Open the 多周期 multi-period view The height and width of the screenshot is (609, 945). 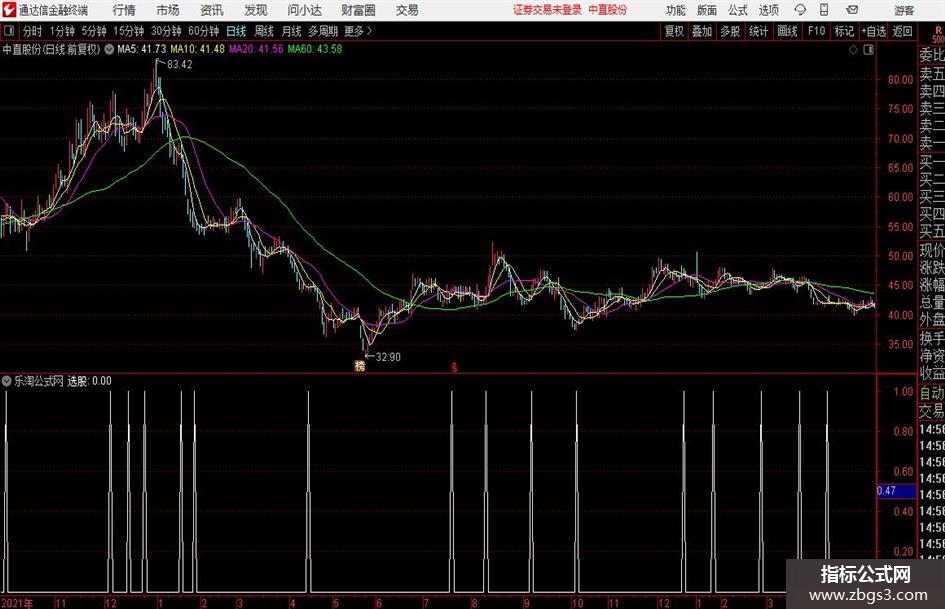(323, 31)
